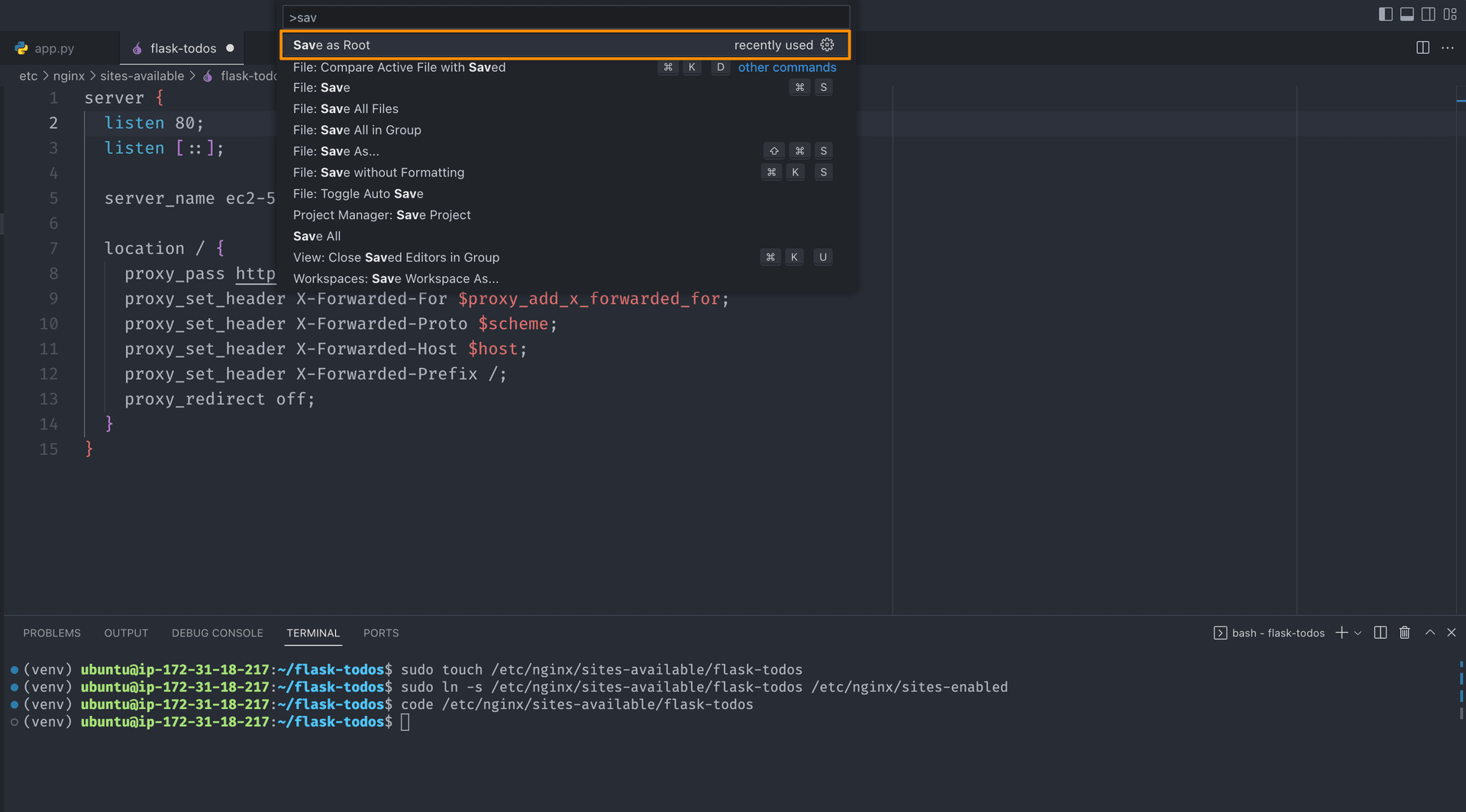Choose File: Save without Formatting

point(566,172)
